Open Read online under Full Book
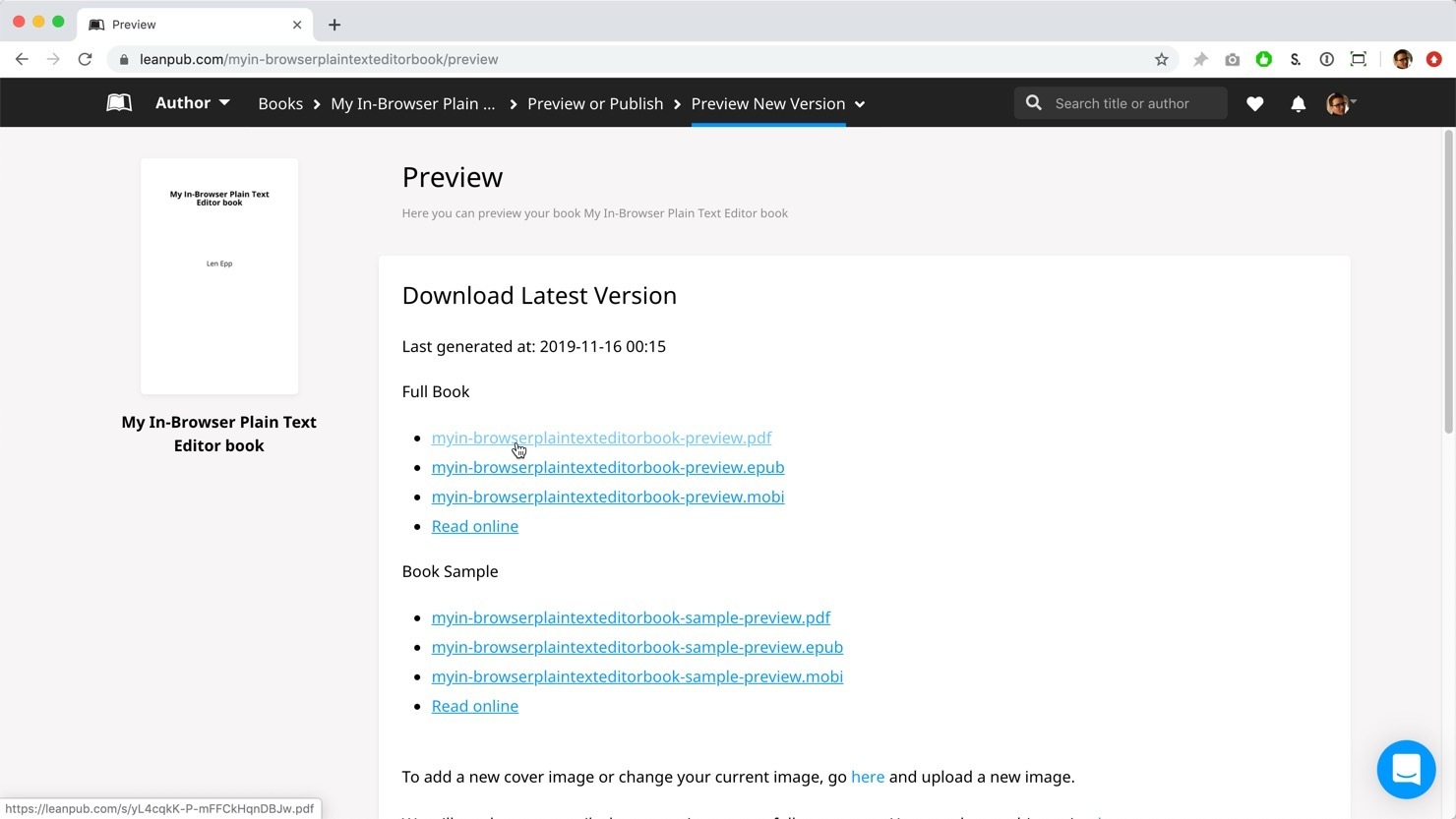The image size is (1456, 819). pos(475,526)
